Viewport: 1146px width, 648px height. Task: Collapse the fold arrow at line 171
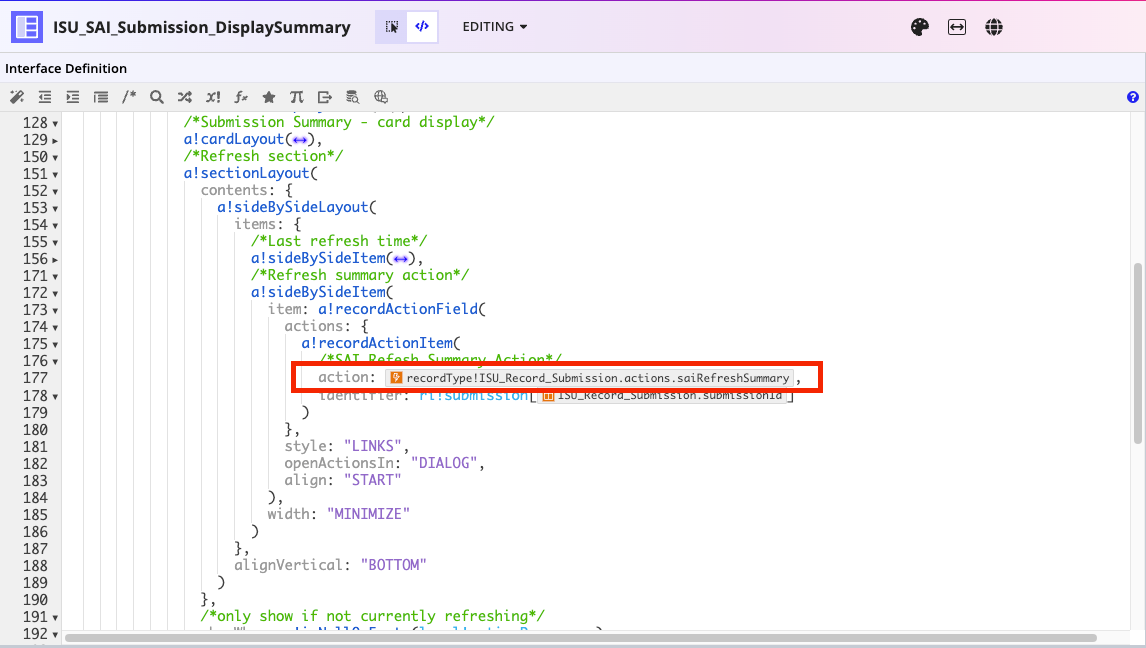click(55, 277)
